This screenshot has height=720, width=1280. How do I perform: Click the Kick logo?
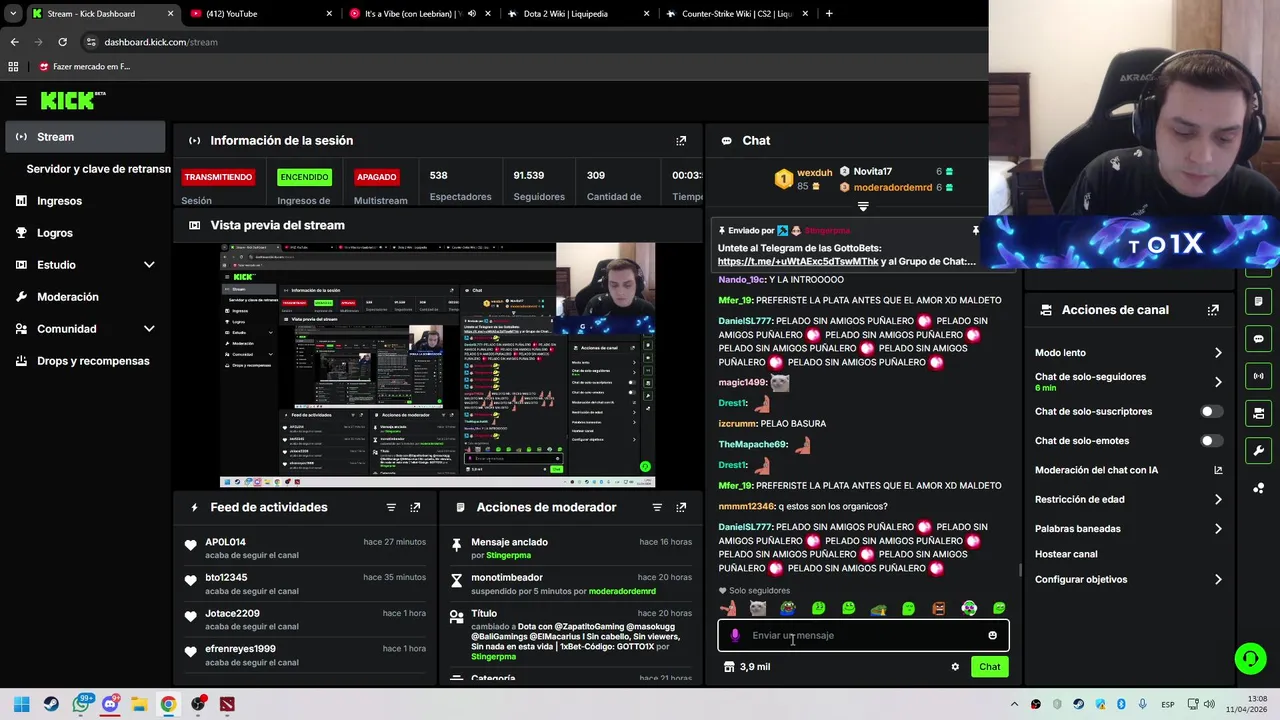coord(73,100)
